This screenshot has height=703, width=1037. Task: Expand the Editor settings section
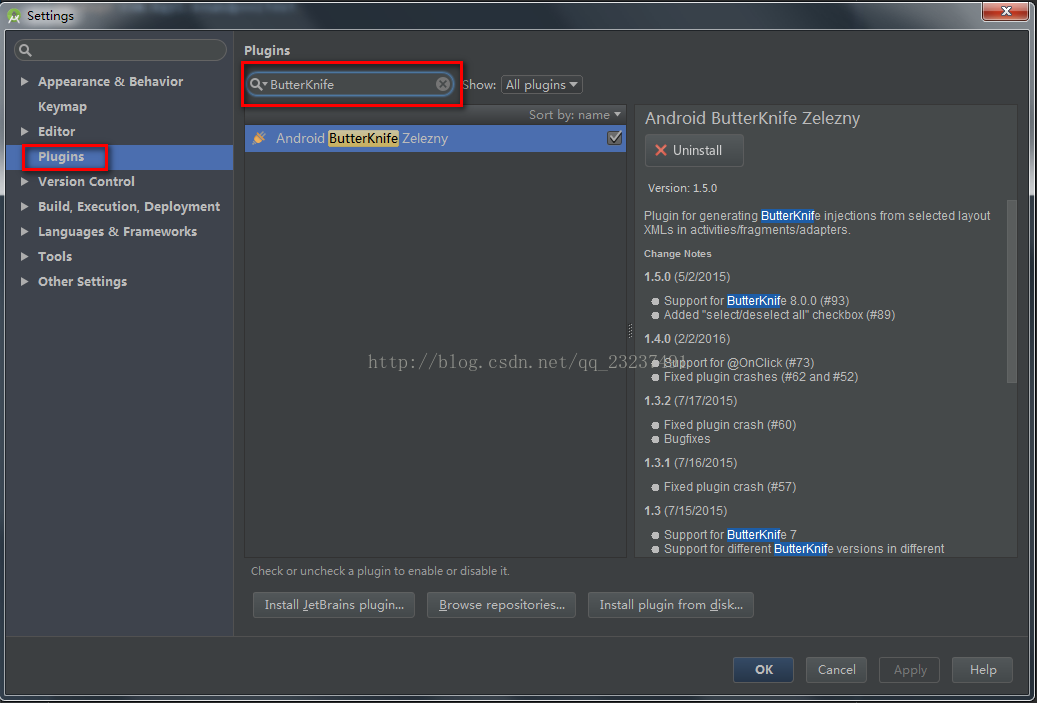(24, 131)
